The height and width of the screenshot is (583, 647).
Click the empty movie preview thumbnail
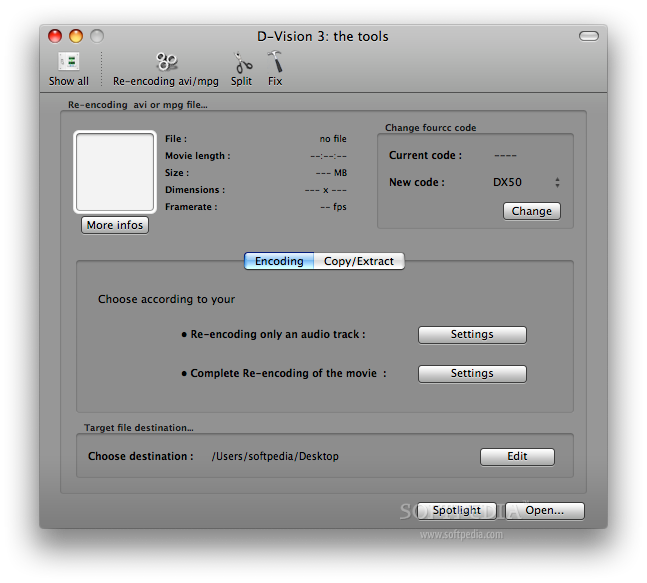click(115, 172)
